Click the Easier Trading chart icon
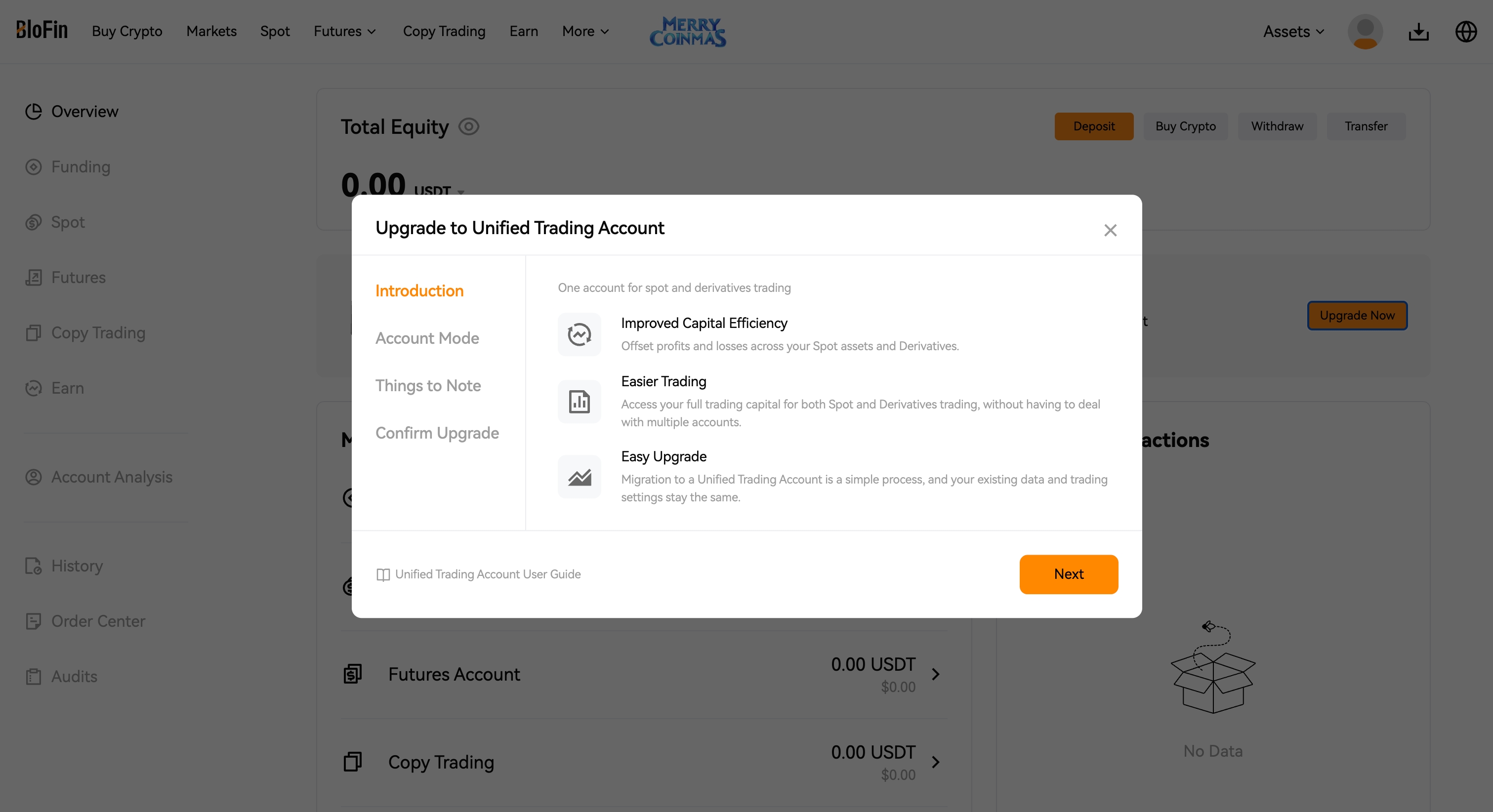Image resolution: width=1493 pixels, height=812 pixels. [579, 401]
